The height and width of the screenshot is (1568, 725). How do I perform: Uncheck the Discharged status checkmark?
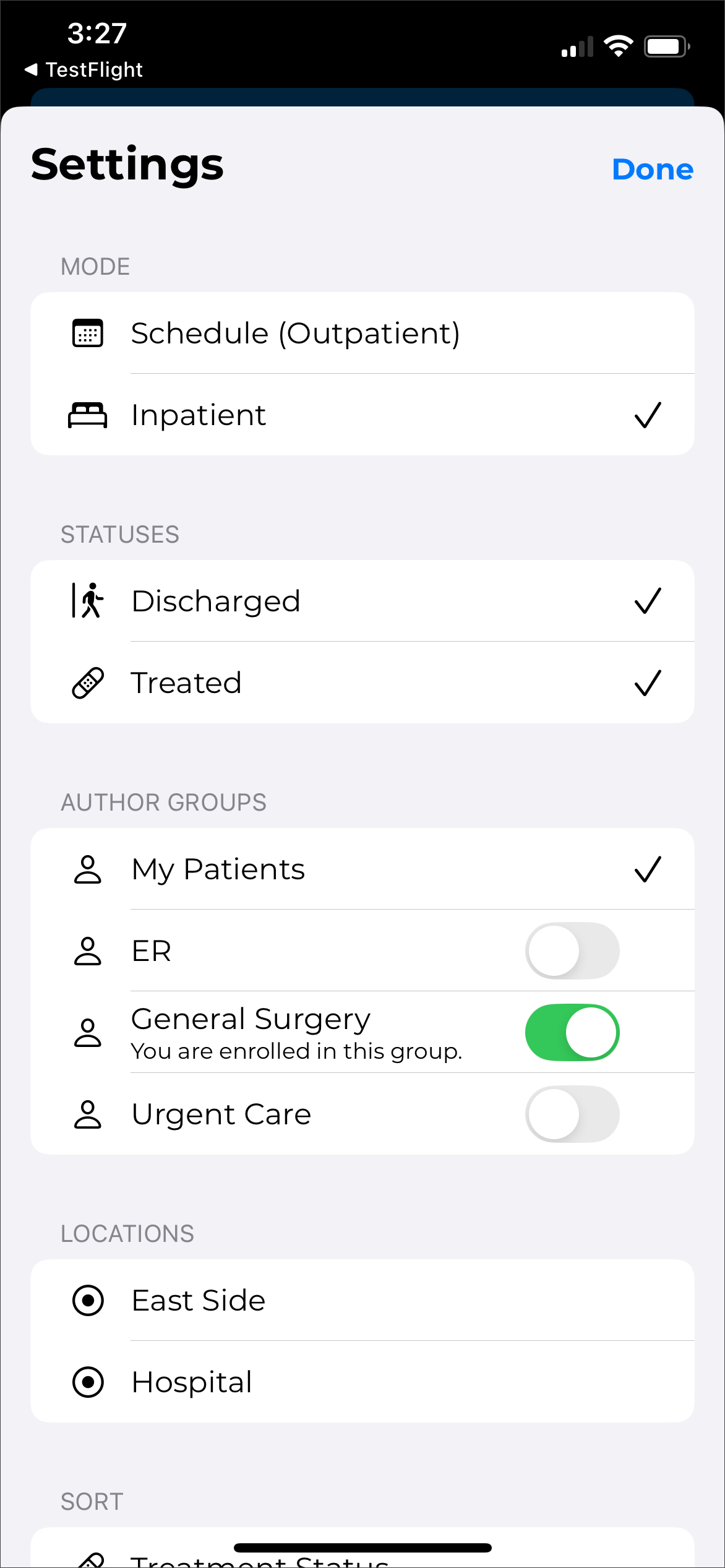pos(648,601)
